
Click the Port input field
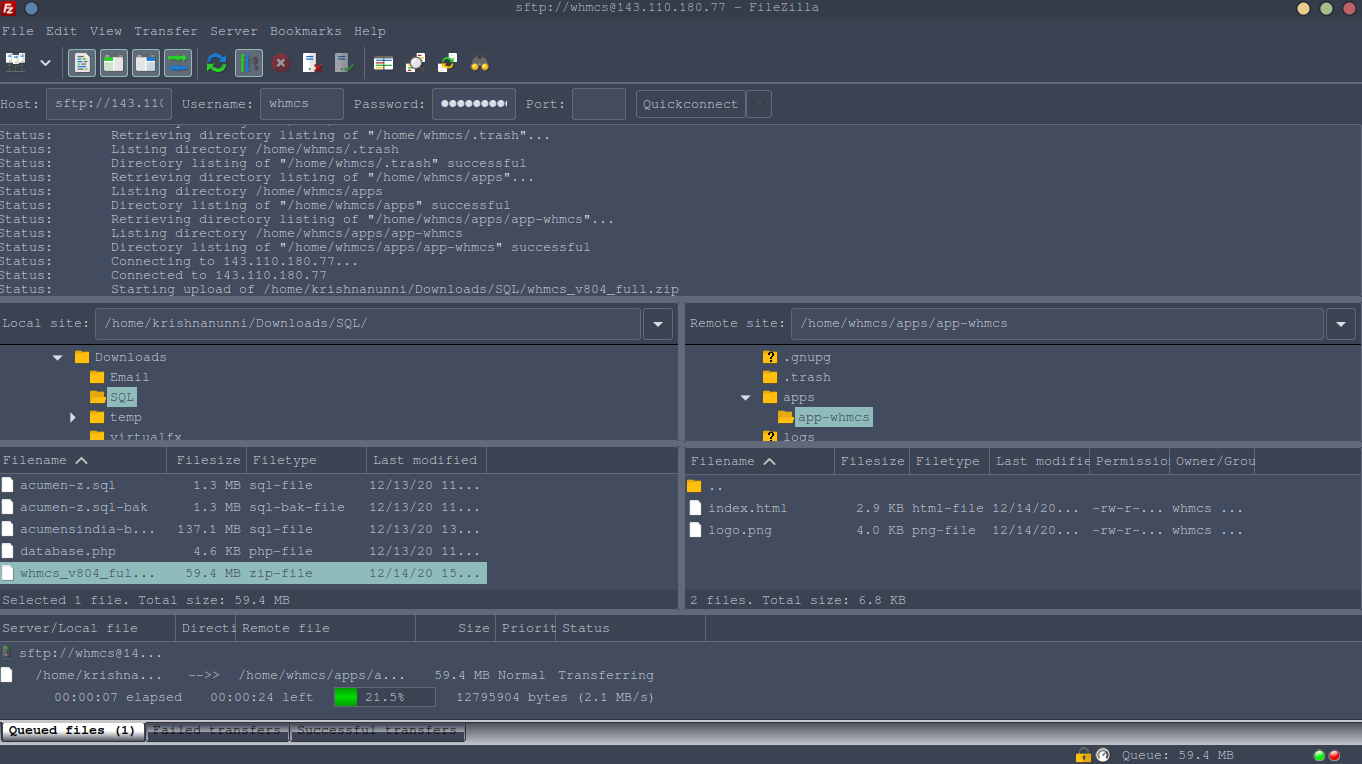598,104
